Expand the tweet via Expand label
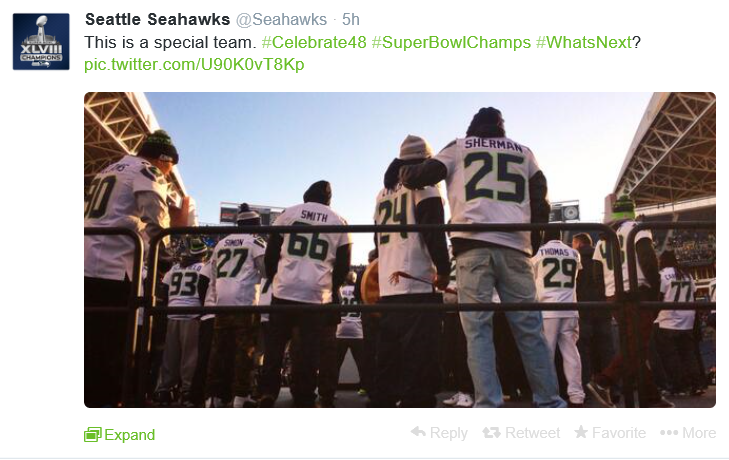The width and height of the screenshot is (729, 460). pos(130,435)
